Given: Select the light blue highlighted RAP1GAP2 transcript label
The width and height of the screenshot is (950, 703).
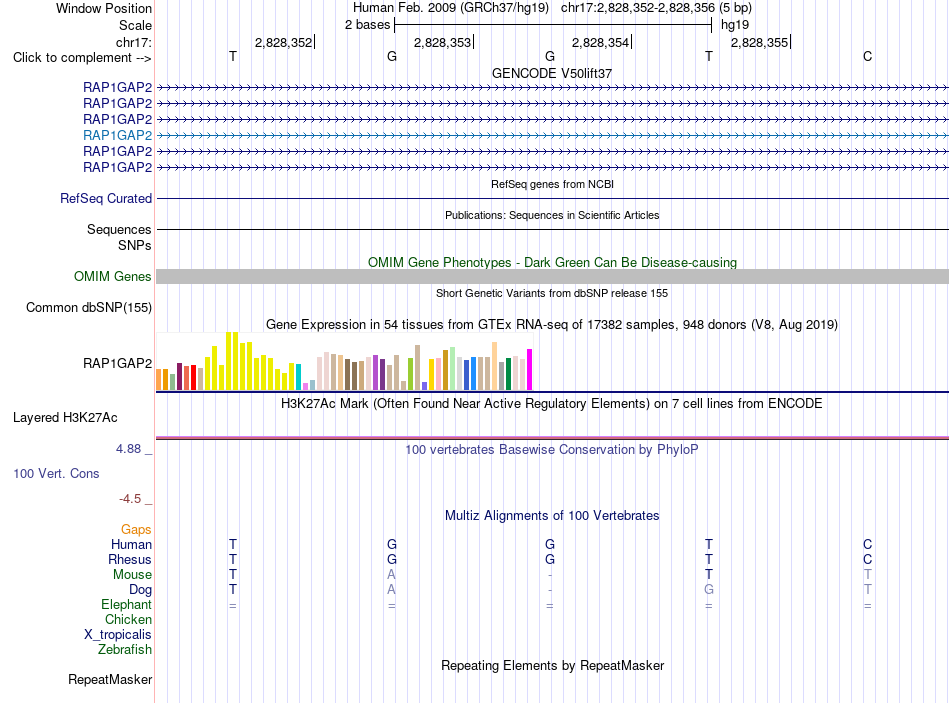Looking at the screenshot, I should click(118, 135).
